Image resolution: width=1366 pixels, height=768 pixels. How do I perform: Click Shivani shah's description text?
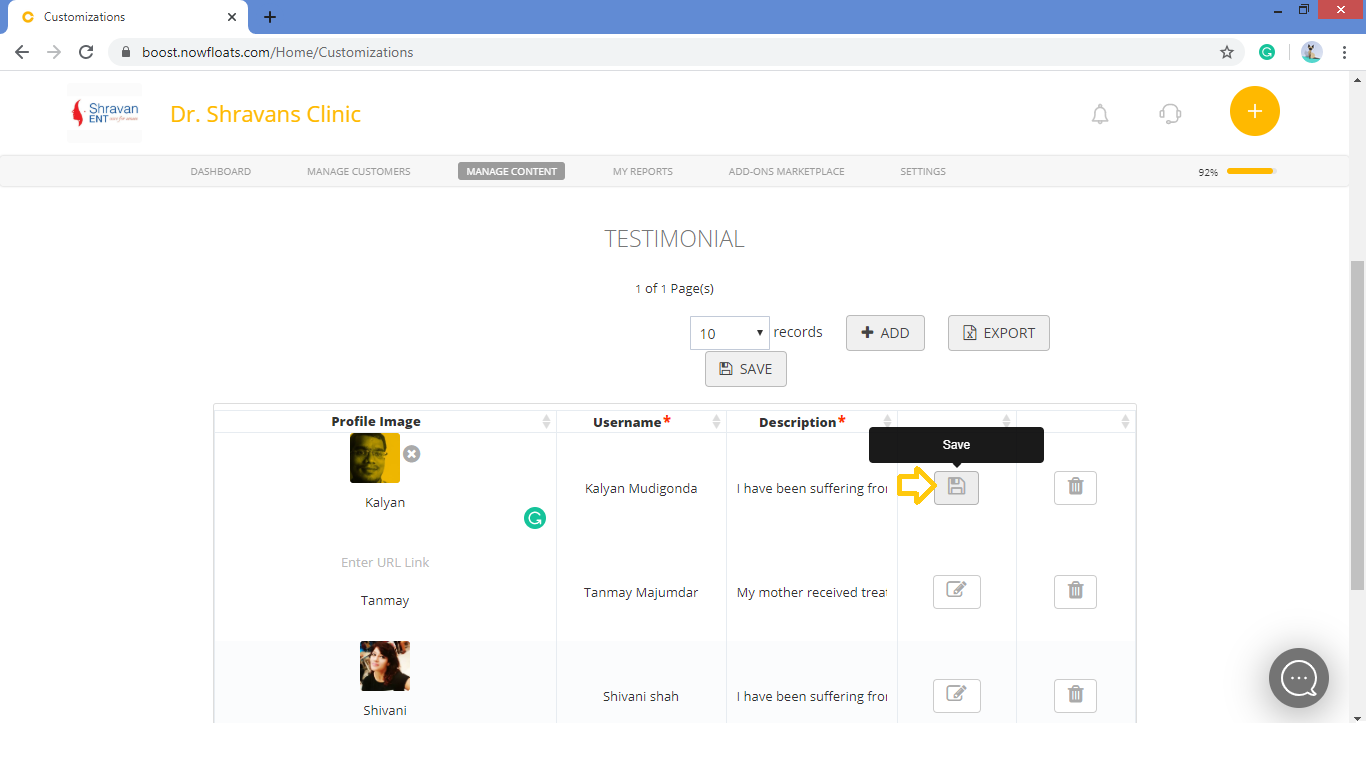coord(812,696)
